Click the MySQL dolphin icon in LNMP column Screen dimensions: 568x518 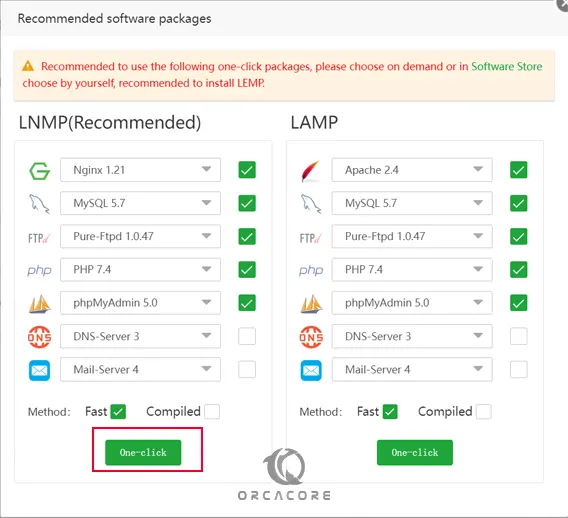pyautogui.click(x=39, y=204)
